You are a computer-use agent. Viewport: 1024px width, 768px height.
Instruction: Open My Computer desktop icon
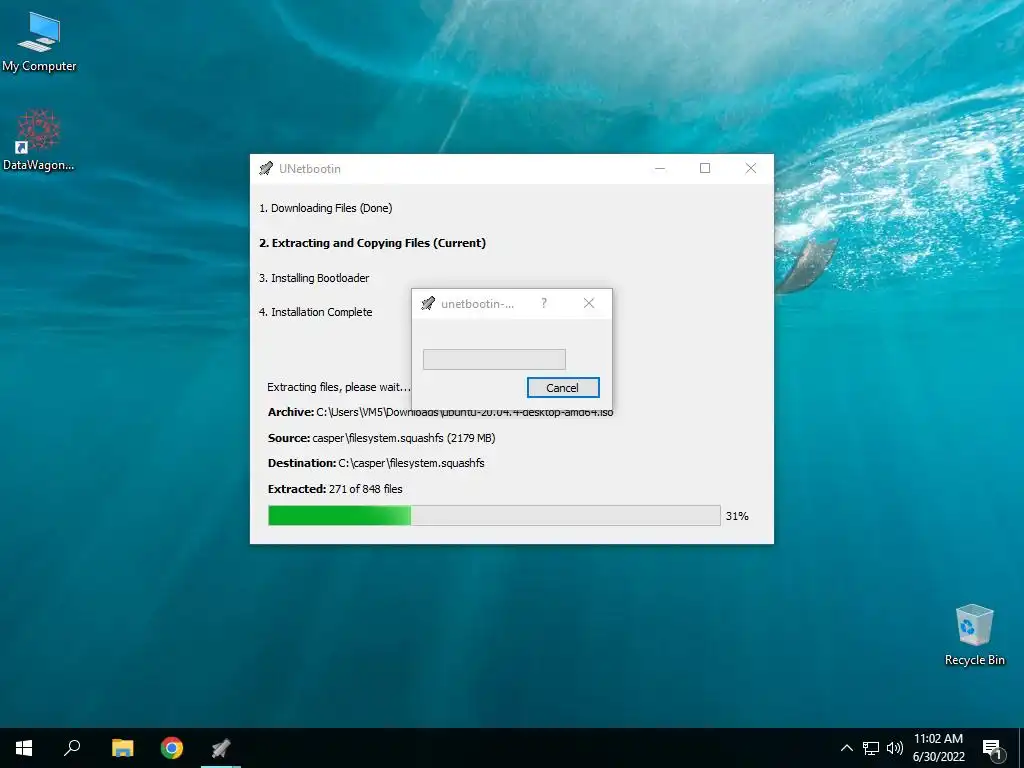pos(39,41)
